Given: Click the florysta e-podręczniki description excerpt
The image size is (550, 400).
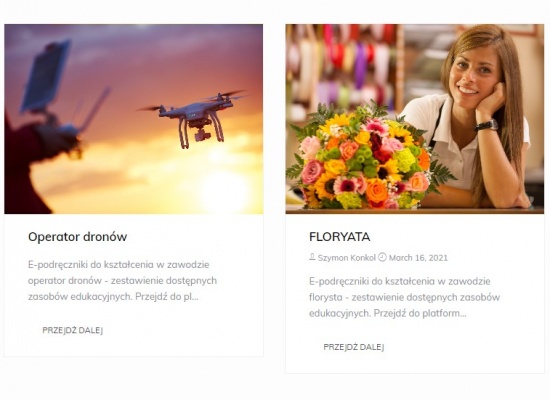Looking at the screenshot, I should coord(404,297).
